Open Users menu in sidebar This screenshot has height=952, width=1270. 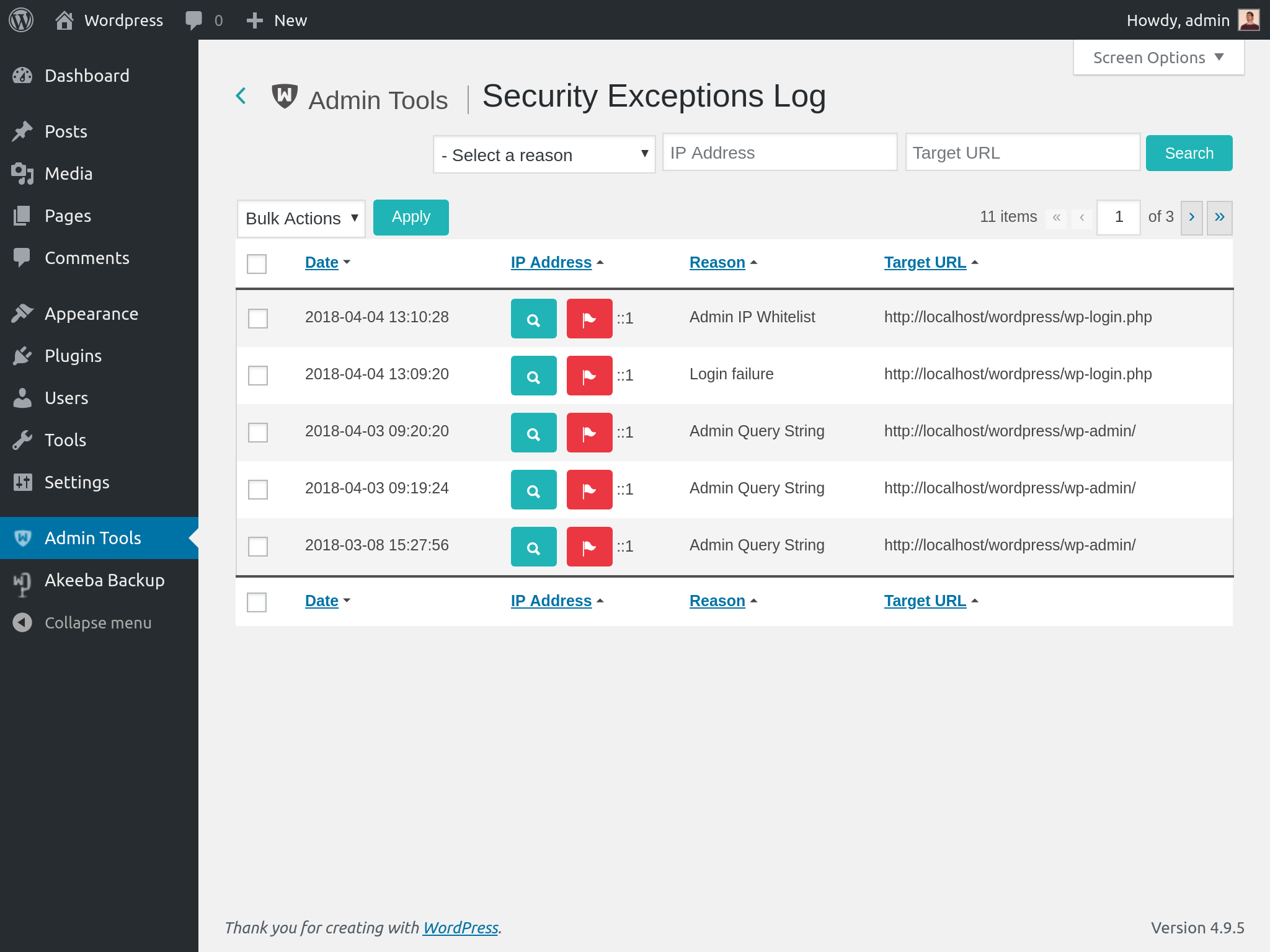pos(99,398)
